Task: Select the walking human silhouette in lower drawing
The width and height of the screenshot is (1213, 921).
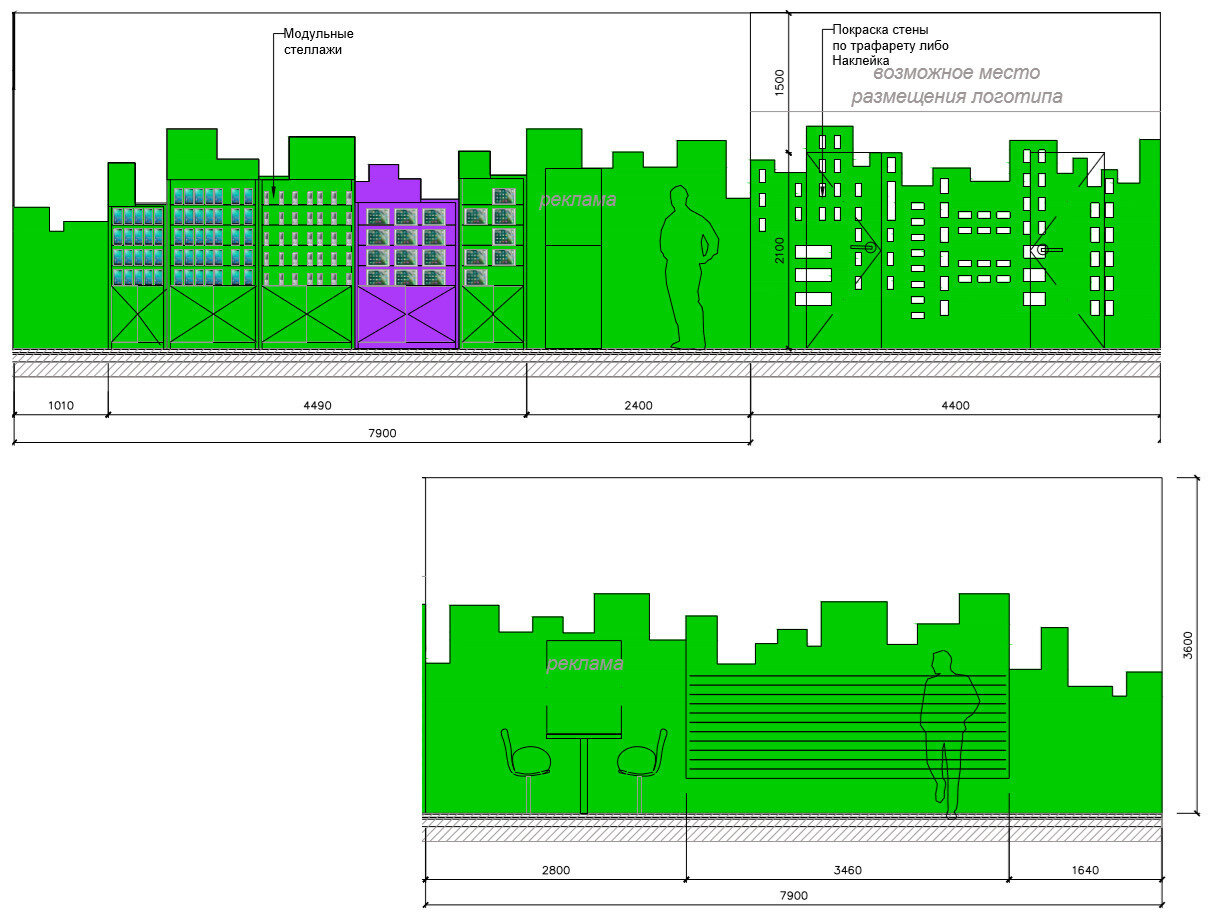Action: click(x=949, y=733)
